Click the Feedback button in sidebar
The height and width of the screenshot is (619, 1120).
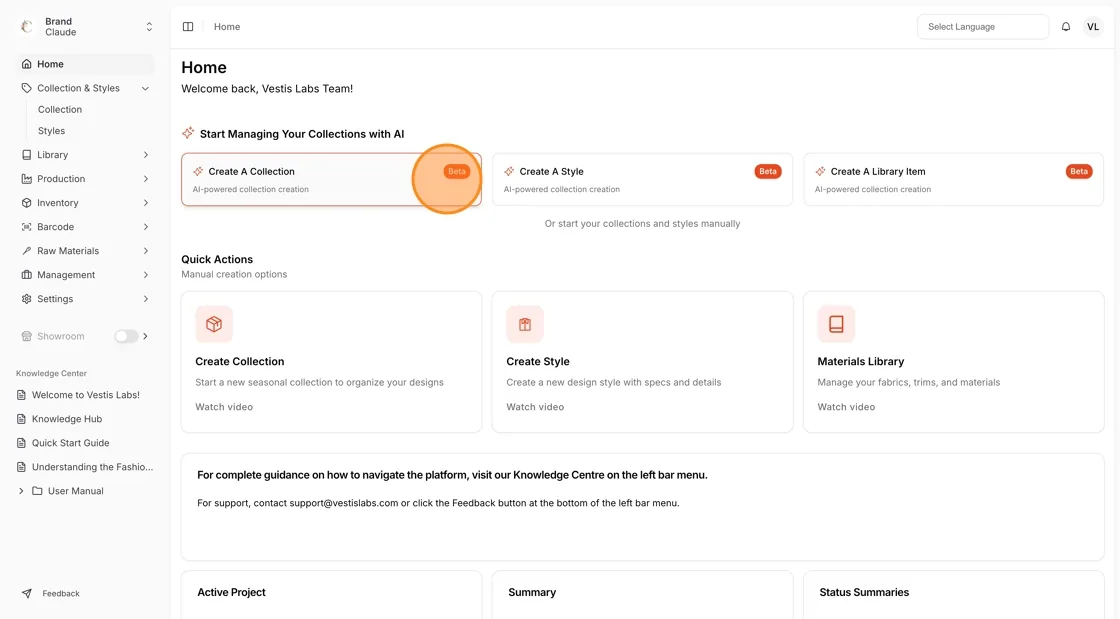click(x=51, y=593)
